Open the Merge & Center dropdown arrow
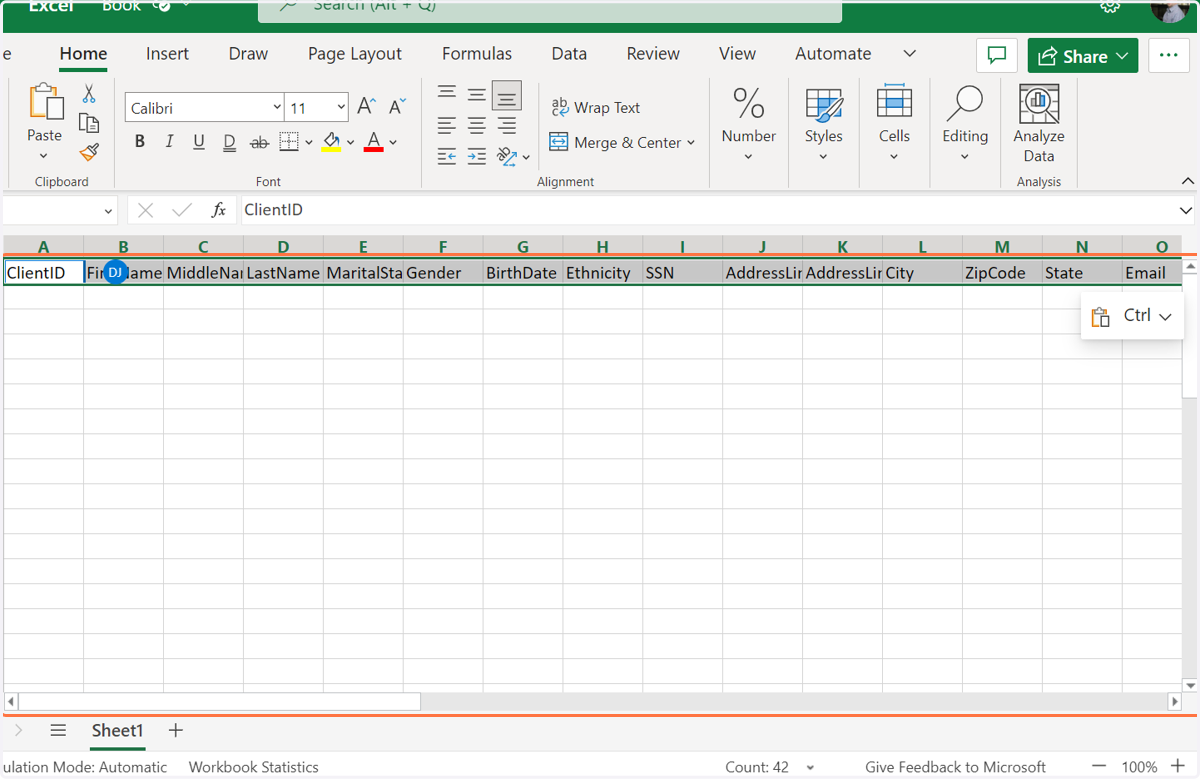The width and height of the screenshot is (1200, 779). (x=691, y=142)
